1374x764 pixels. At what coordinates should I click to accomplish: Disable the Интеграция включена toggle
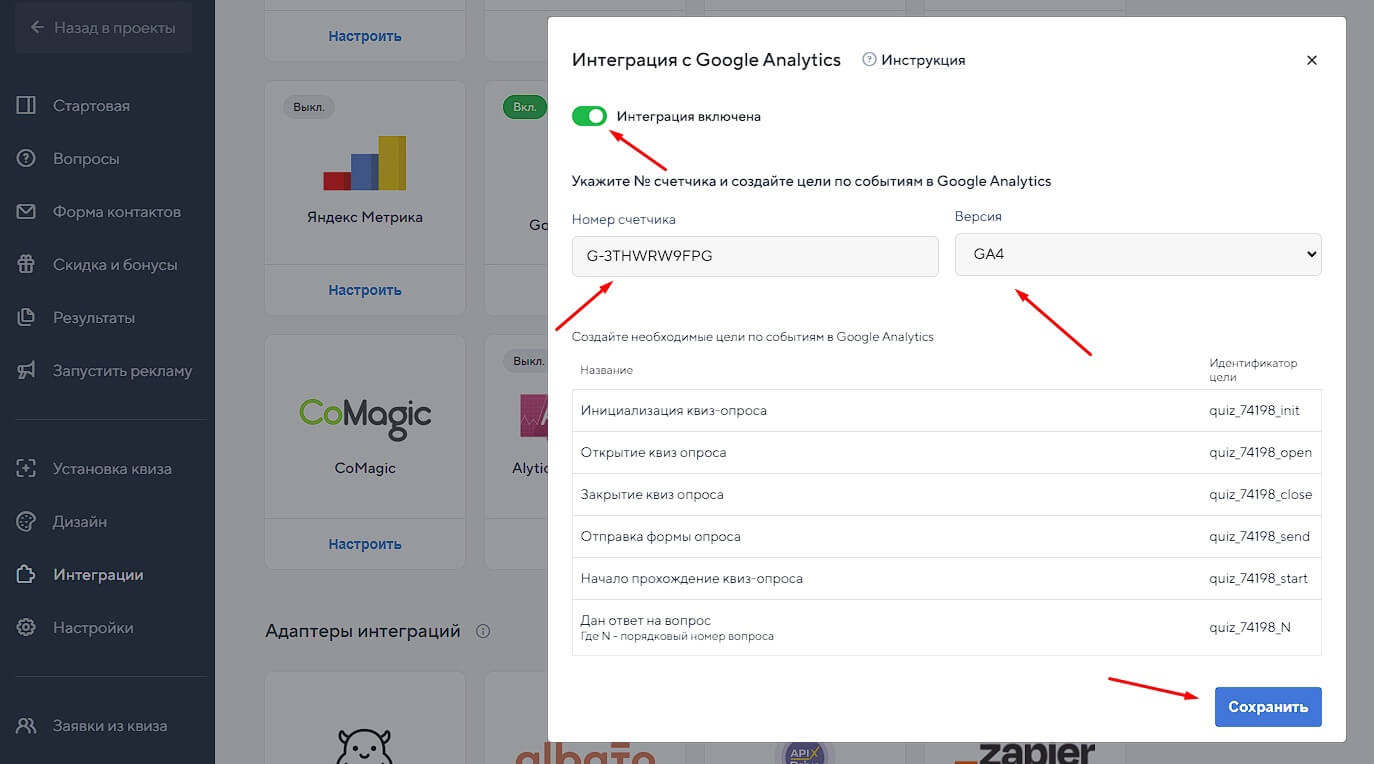coord(589,116)
